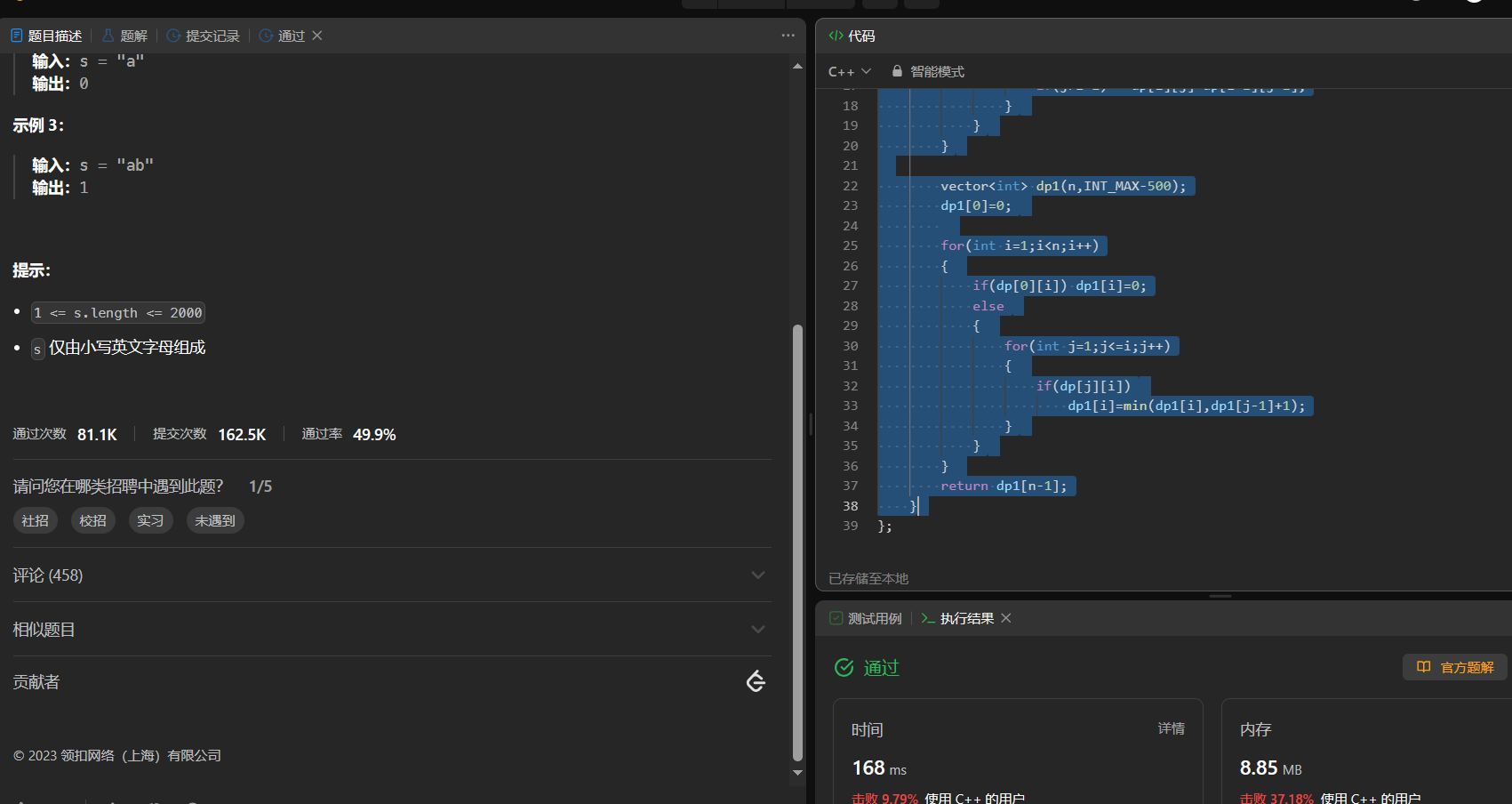Open the 提交记录 tab
1512x804 pixels.
click(204, 36)
